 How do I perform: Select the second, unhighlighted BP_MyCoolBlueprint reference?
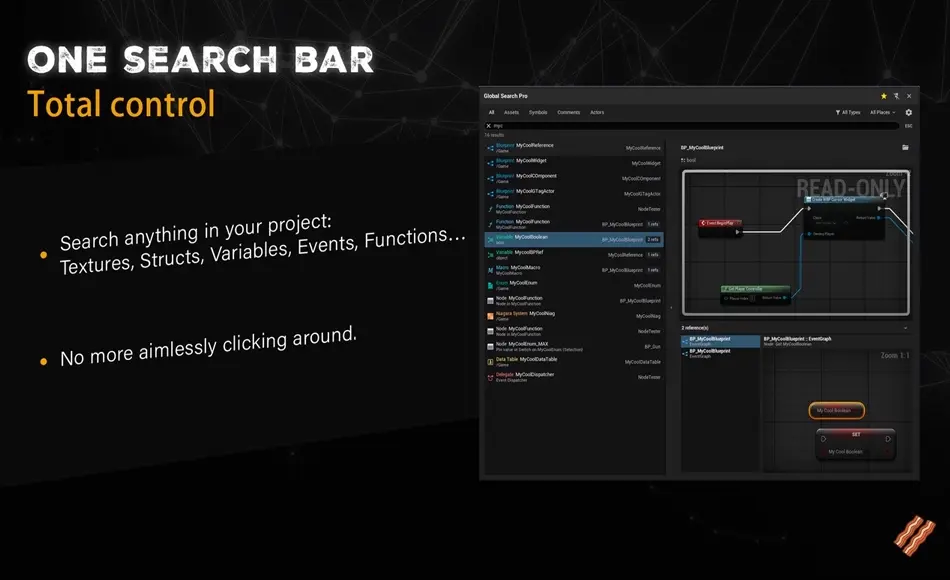[720, 353]
